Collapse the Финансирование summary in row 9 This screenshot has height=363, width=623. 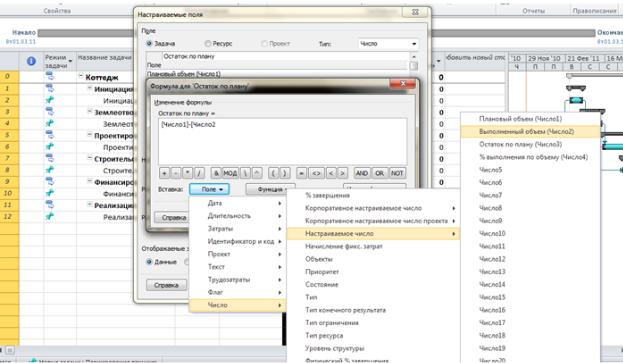(90, 182)
